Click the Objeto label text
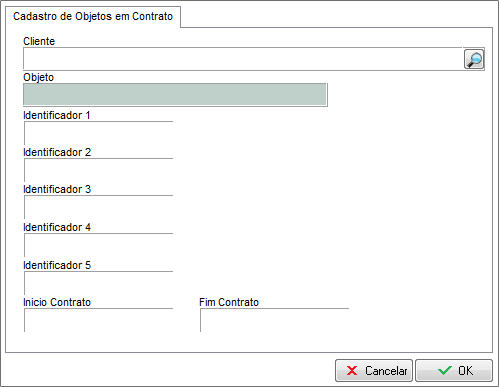 click(x=38, y=77)
